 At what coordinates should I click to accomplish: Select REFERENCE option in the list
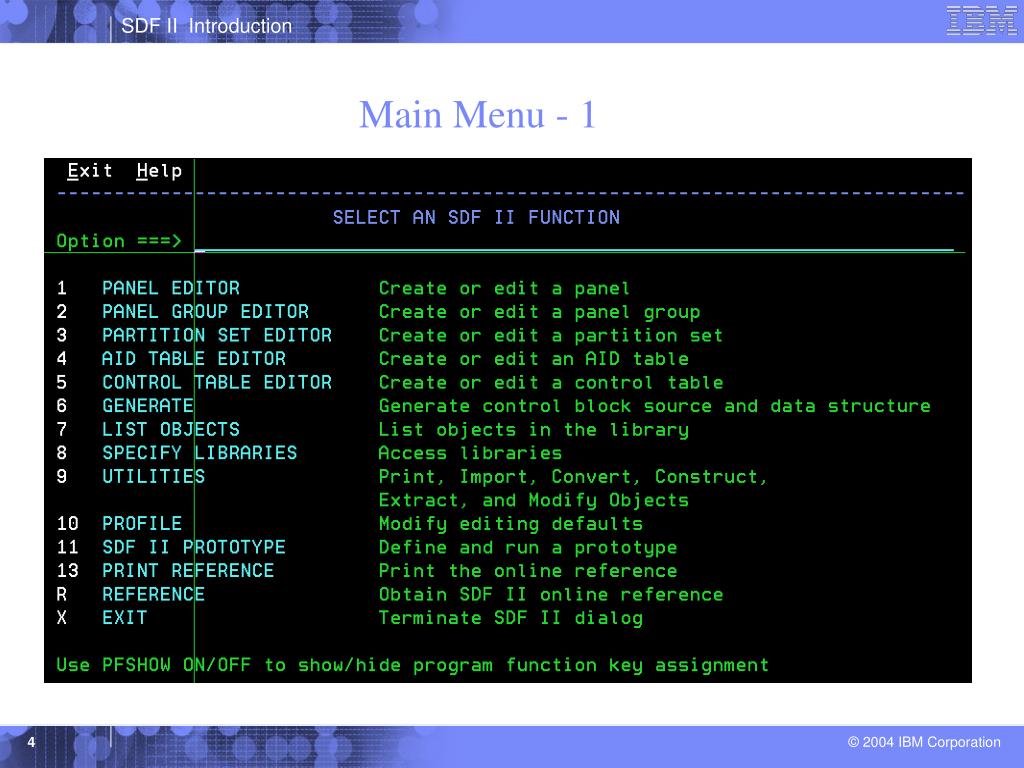click(x=153, y=594)
